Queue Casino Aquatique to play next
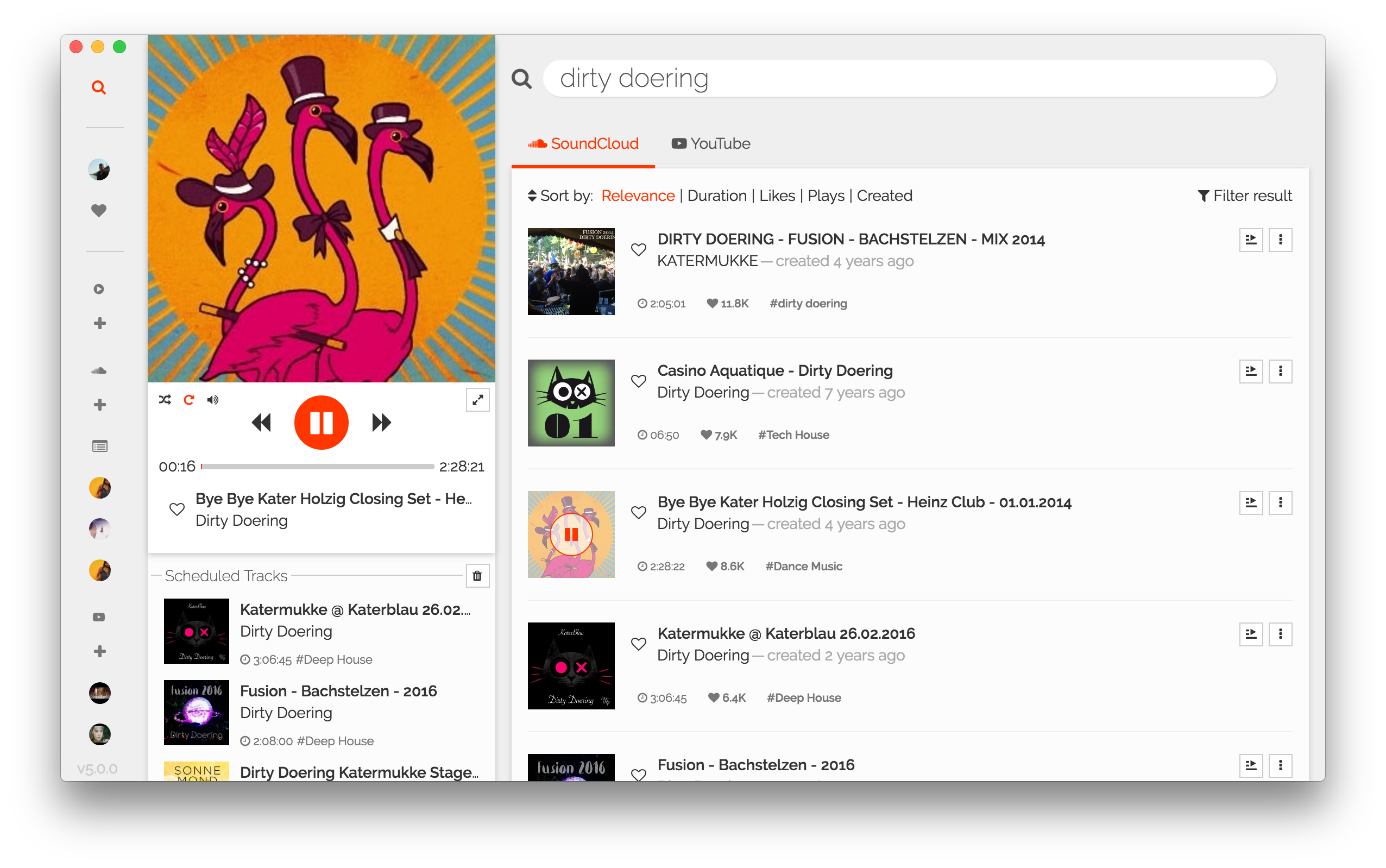 [x=1251, y=372]
